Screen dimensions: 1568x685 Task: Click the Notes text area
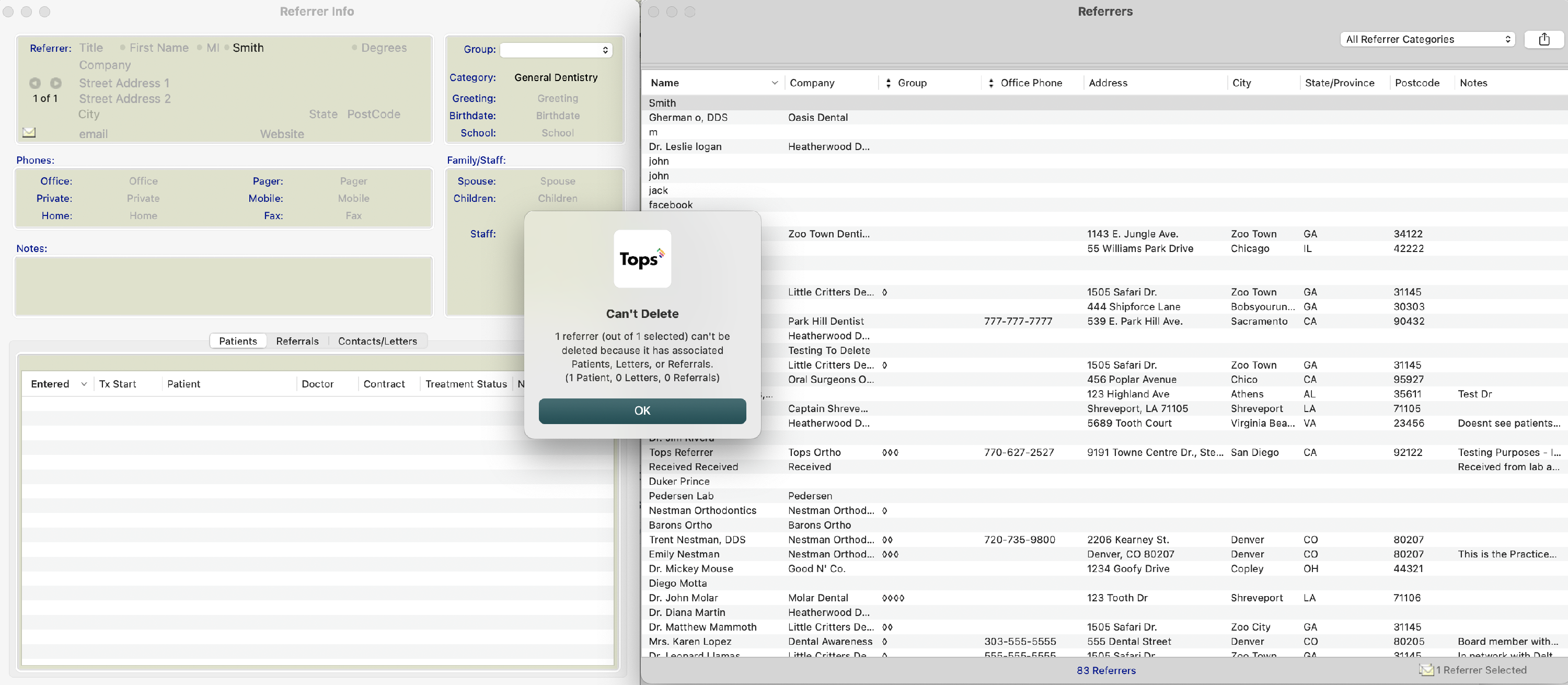pyautogui.click(x=223, y=286)
